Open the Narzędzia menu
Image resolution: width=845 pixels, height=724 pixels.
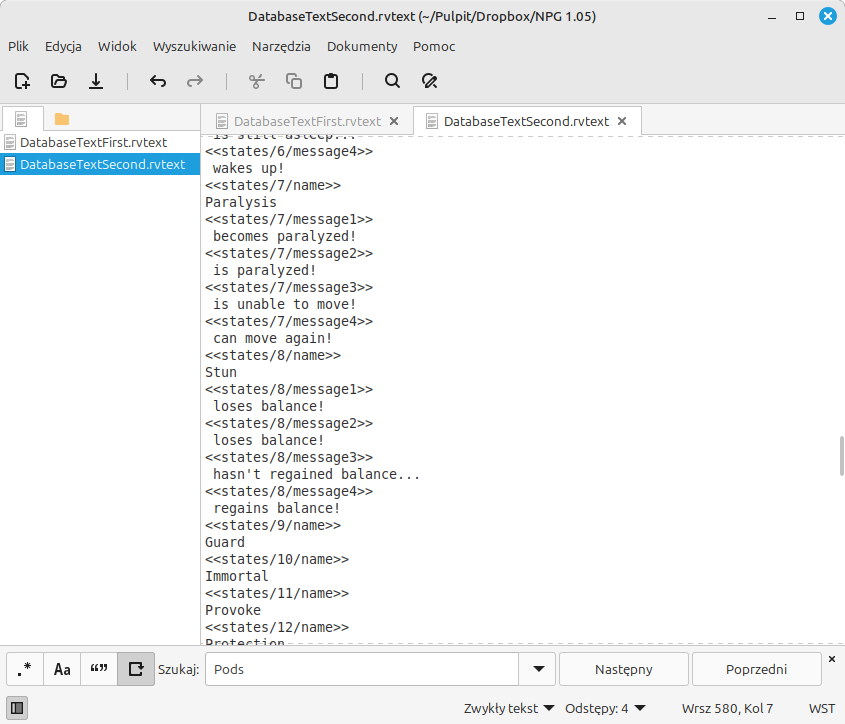[x=281, y=46]
